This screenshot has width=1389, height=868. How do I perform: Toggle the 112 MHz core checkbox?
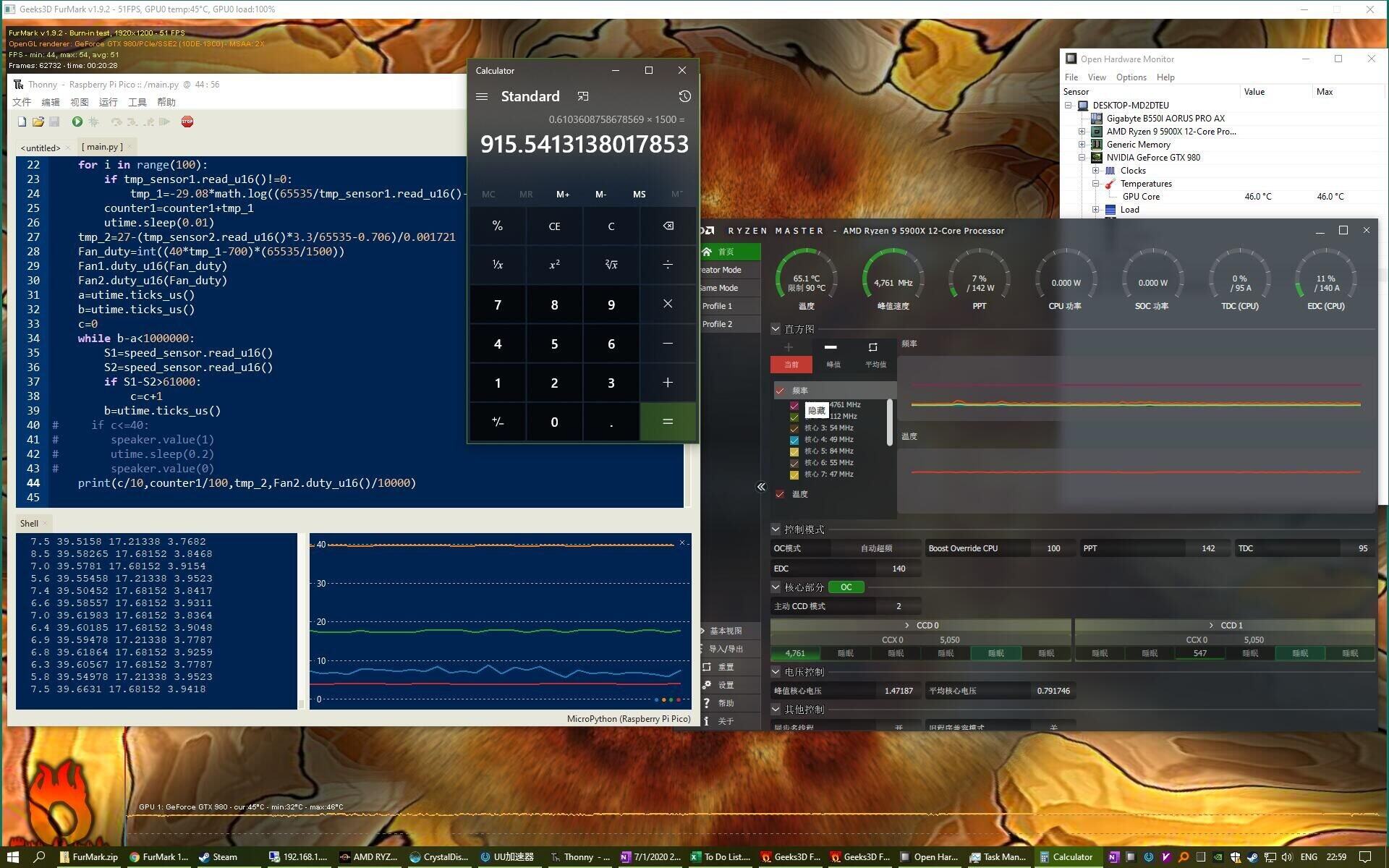coord(794,417)
